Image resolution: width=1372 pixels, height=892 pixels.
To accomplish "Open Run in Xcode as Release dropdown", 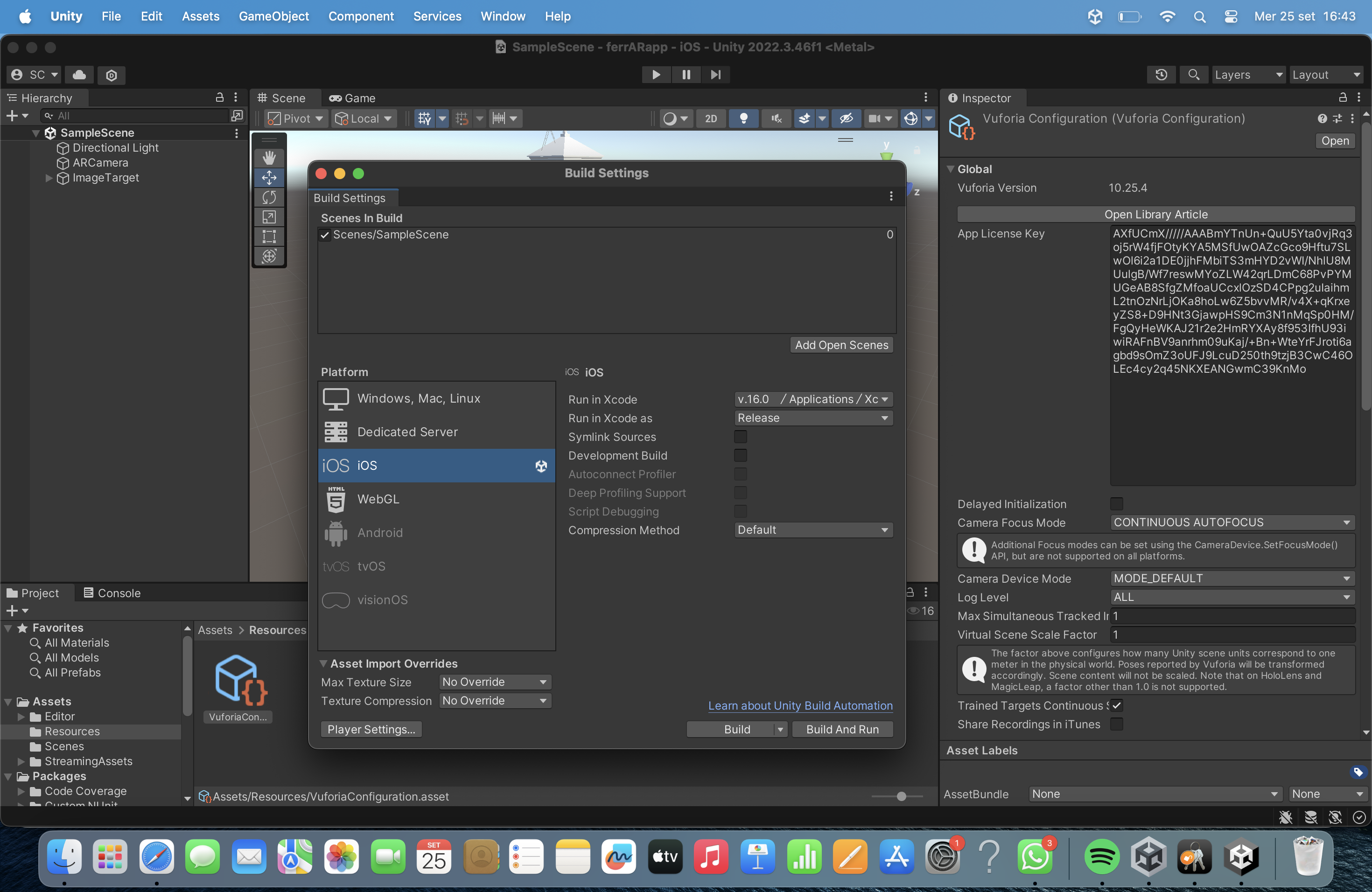I will point(813,418).
